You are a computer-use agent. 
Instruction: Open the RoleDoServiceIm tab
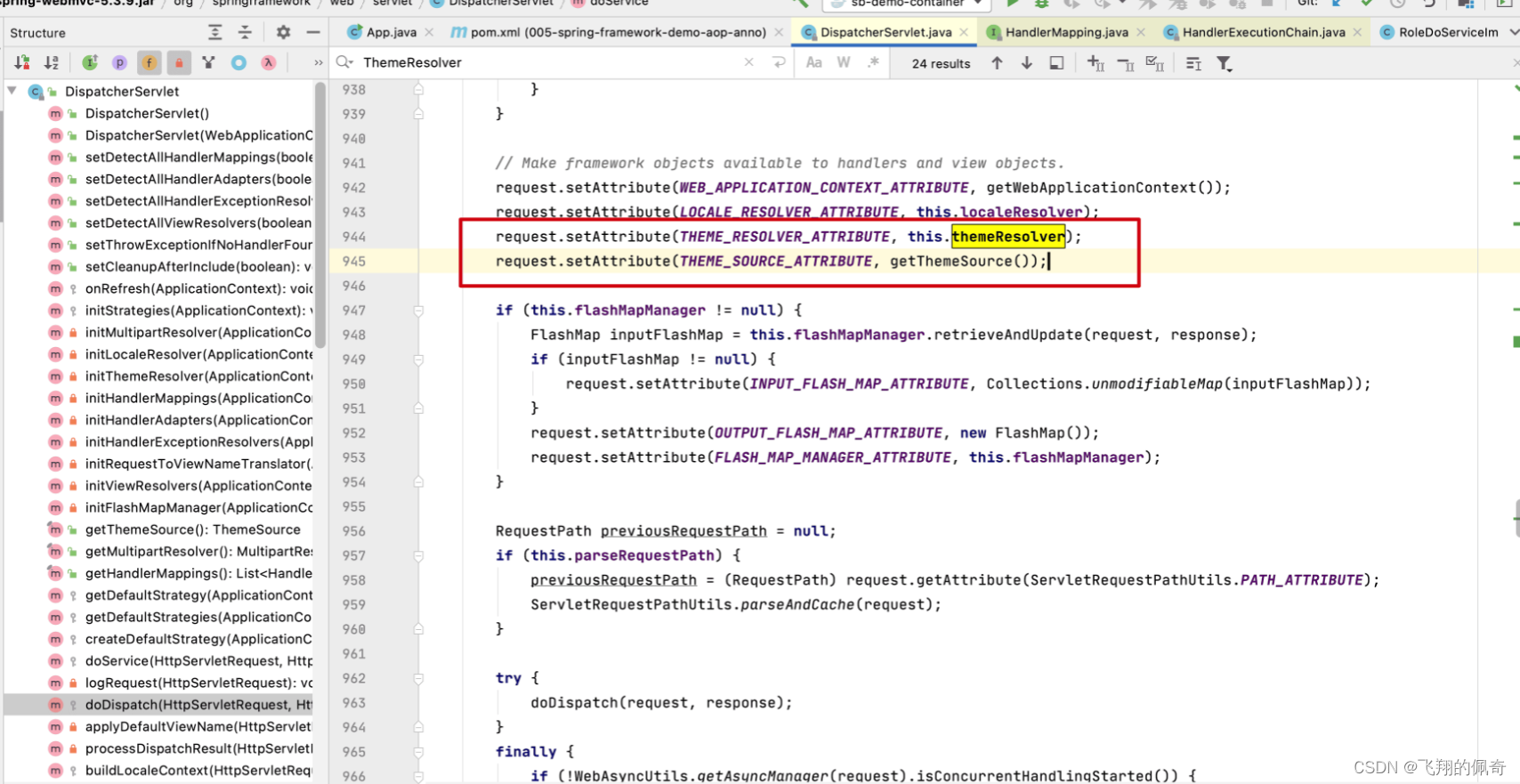click(x=1440, y=32)
